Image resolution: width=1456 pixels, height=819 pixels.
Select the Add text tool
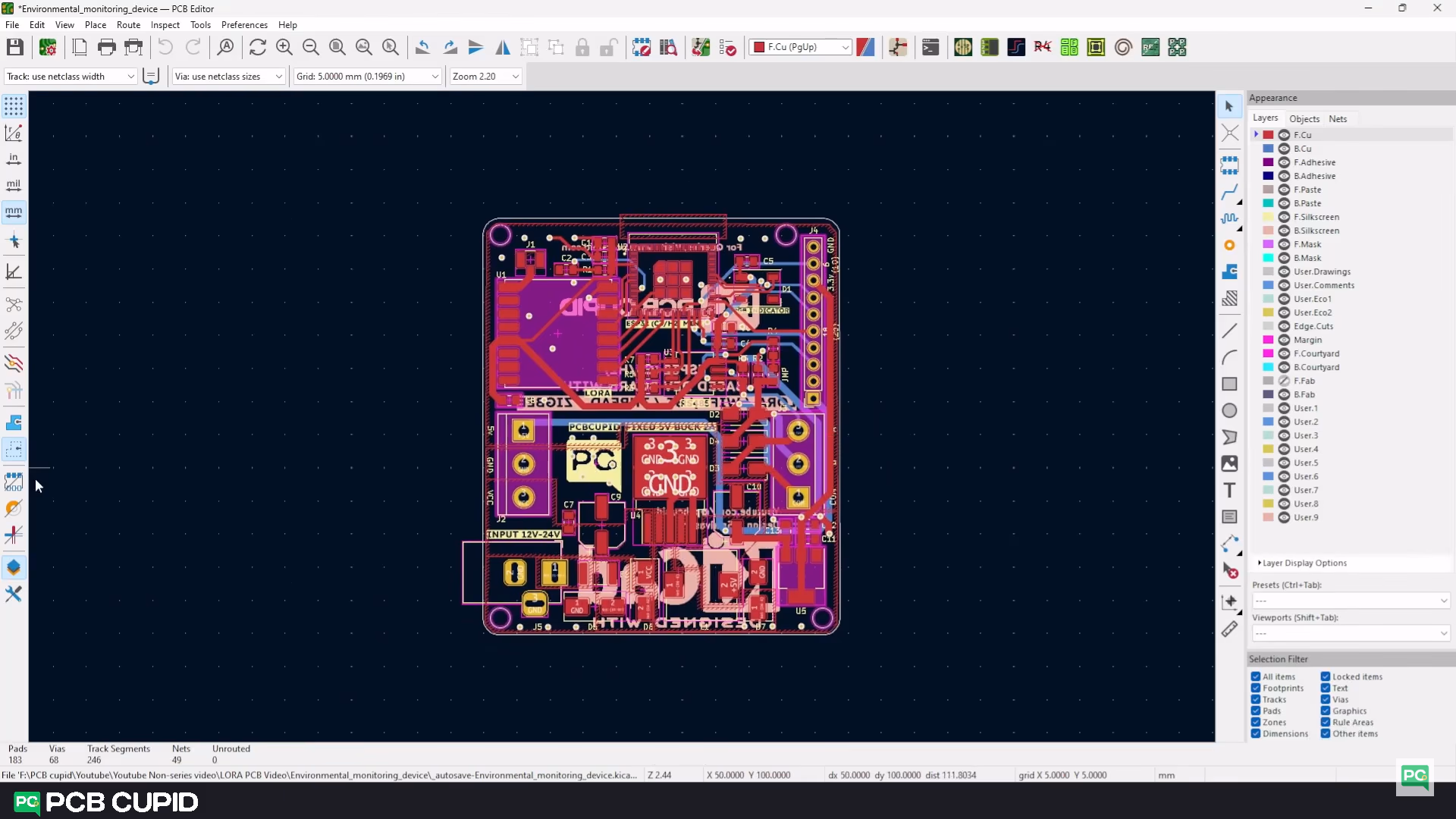[x=1229, y=490]
